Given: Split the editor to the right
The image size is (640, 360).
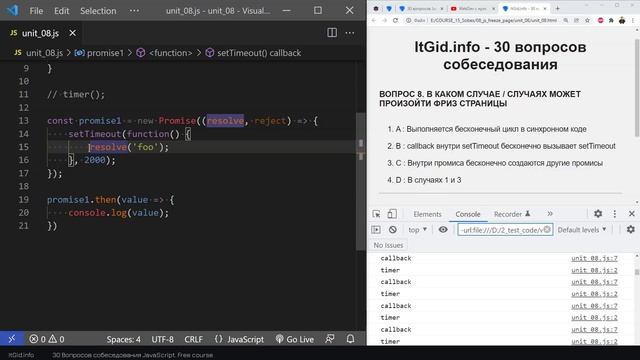Looking at the screenshot, I should (332, 33).
